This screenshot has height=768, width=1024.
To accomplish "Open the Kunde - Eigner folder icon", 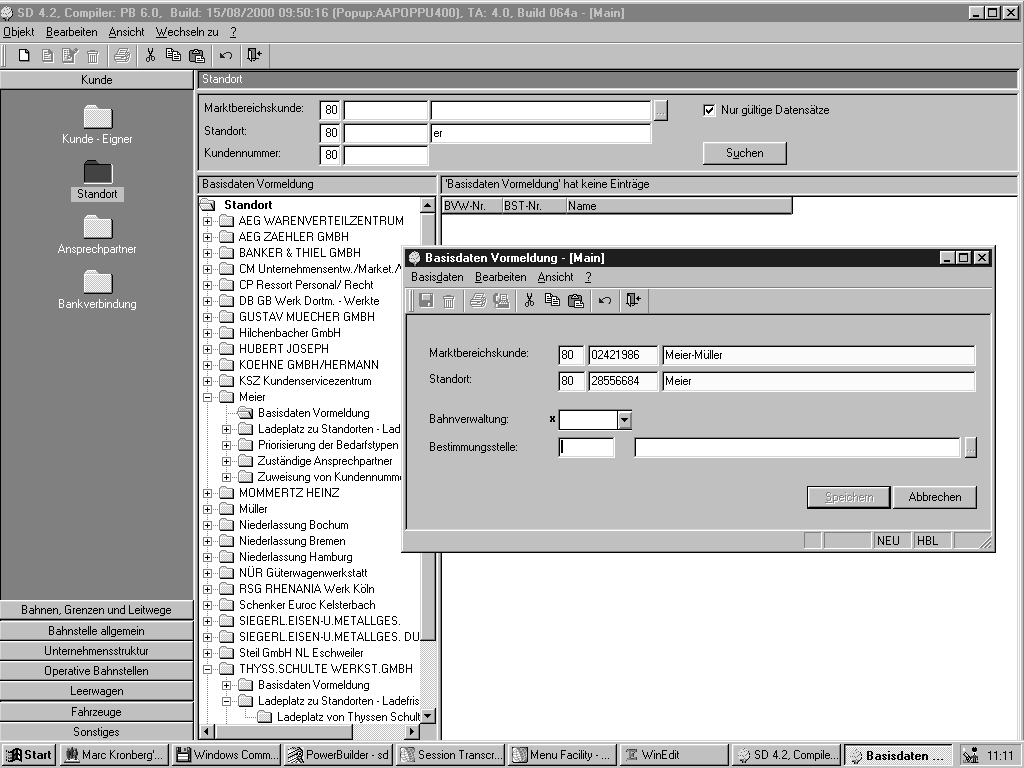I will click(97, 117).
